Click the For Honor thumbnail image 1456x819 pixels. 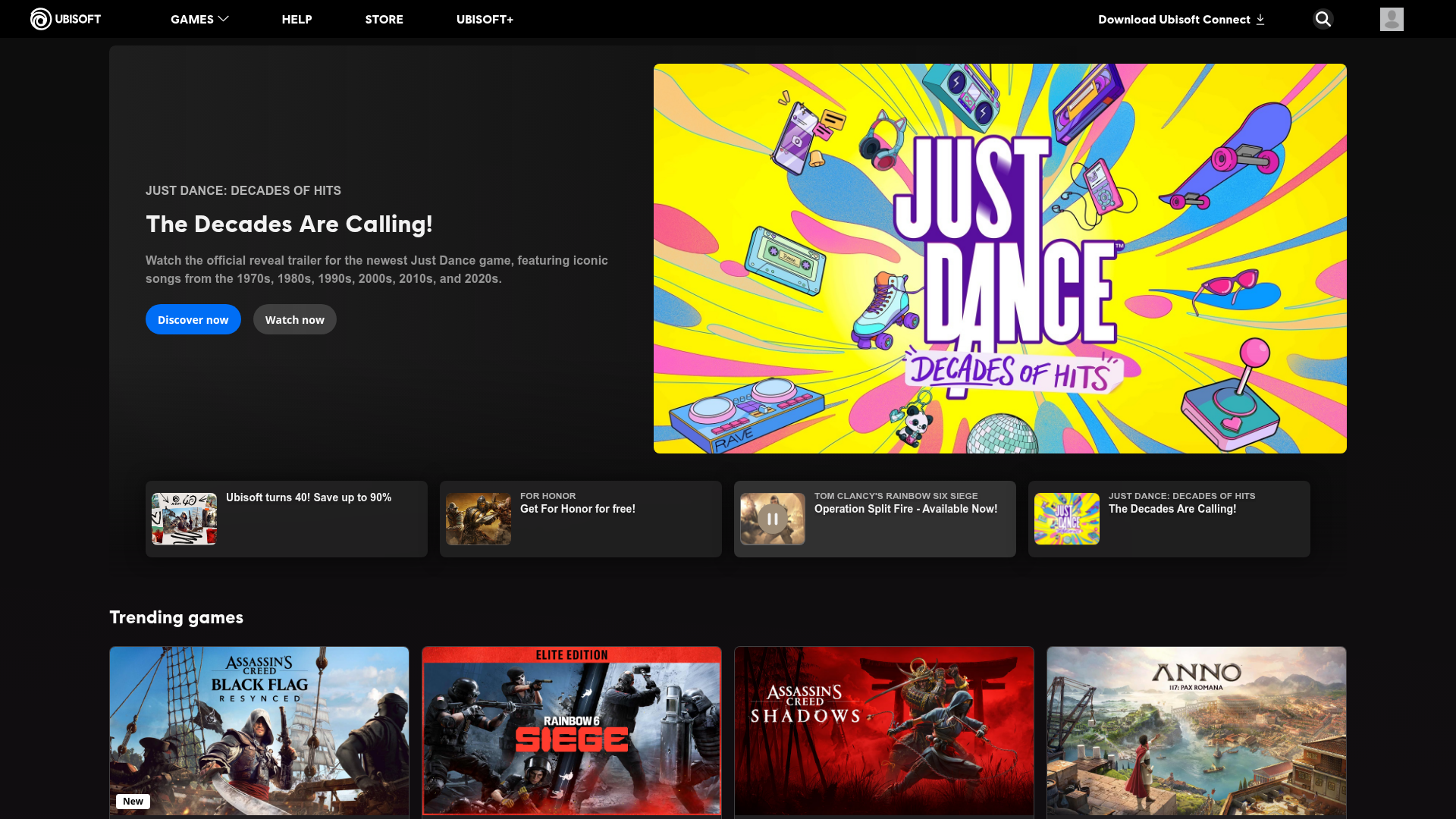[x=479, y=519]
